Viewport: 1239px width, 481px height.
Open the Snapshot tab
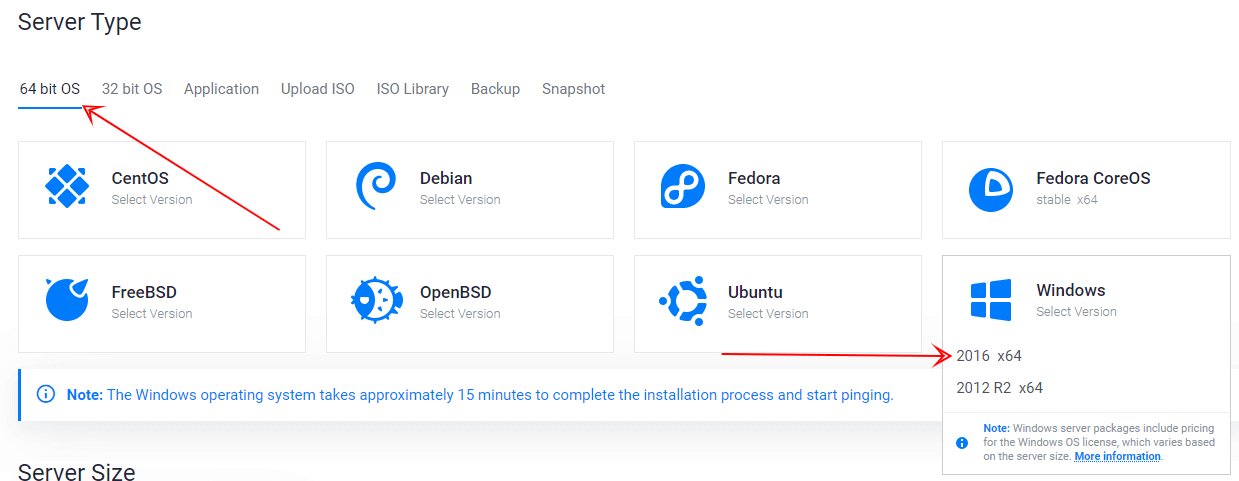pos(573,89)
